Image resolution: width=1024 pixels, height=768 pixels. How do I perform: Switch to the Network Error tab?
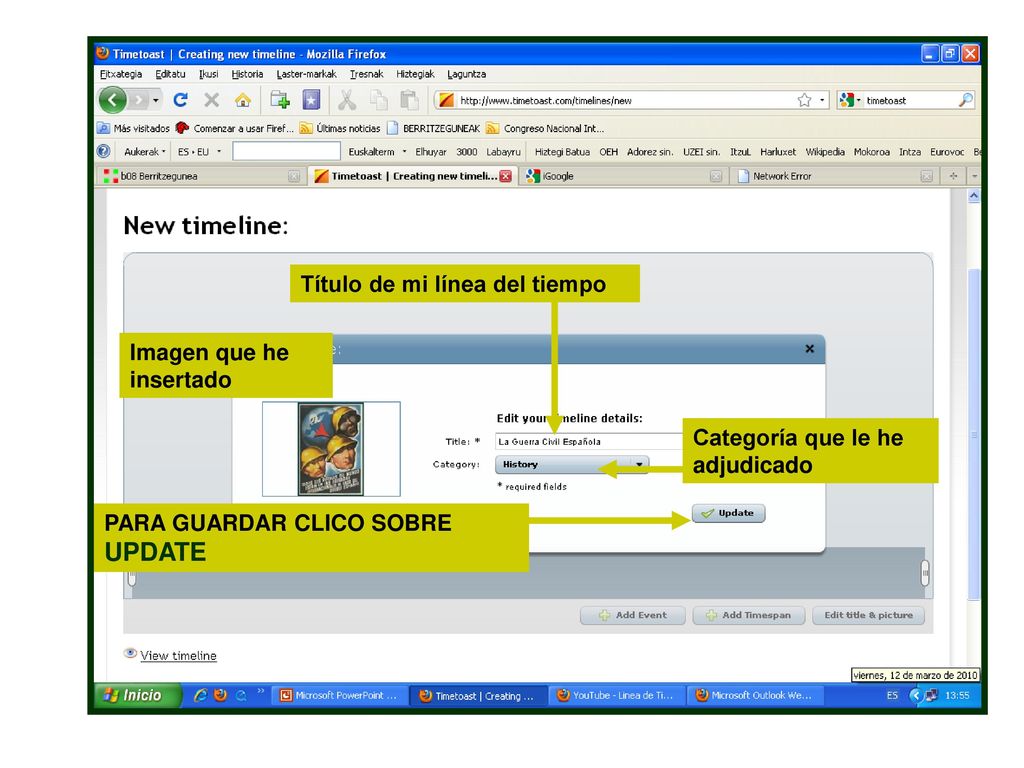point(834,176)
